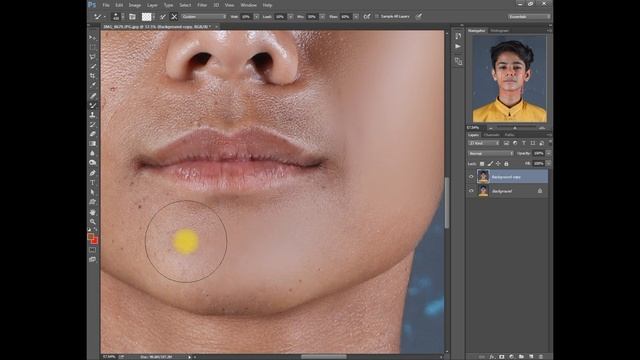This screenshot has height=360, width=640.
Task: Open the Filter menu
Action: coord(202,5)
